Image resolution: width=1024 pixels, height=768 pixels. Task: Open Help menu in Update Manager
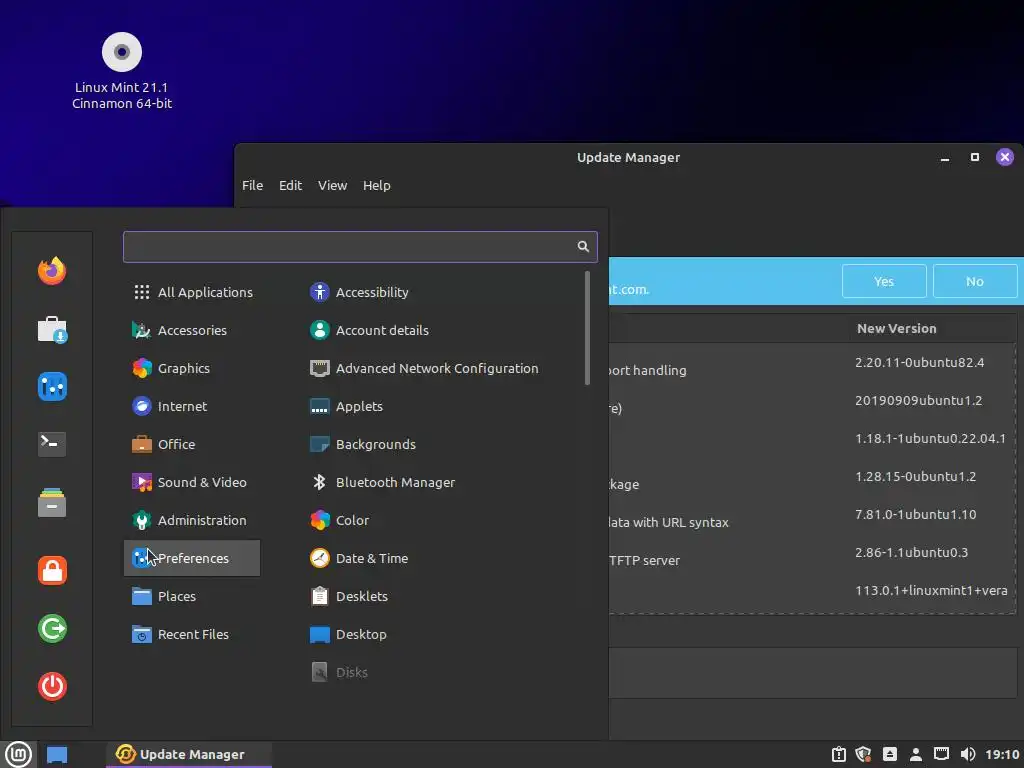[377, 185]
